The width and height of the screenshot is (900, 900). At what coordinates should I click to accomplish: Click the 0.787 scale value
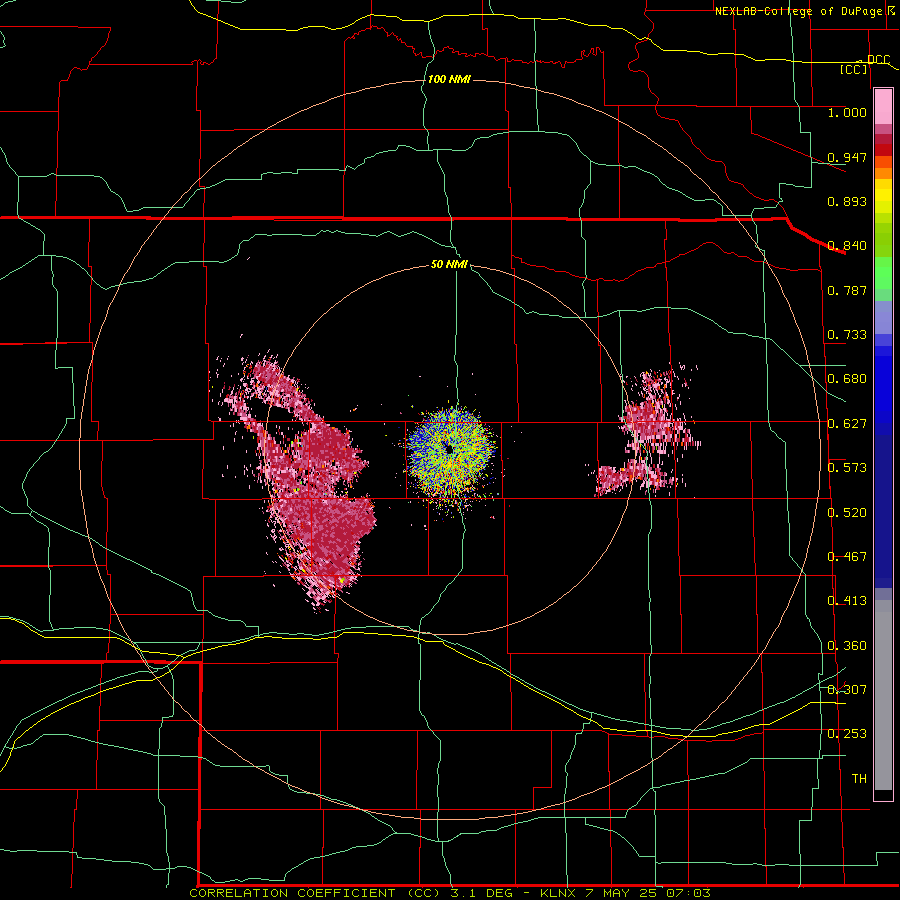[x=847, y=290]
